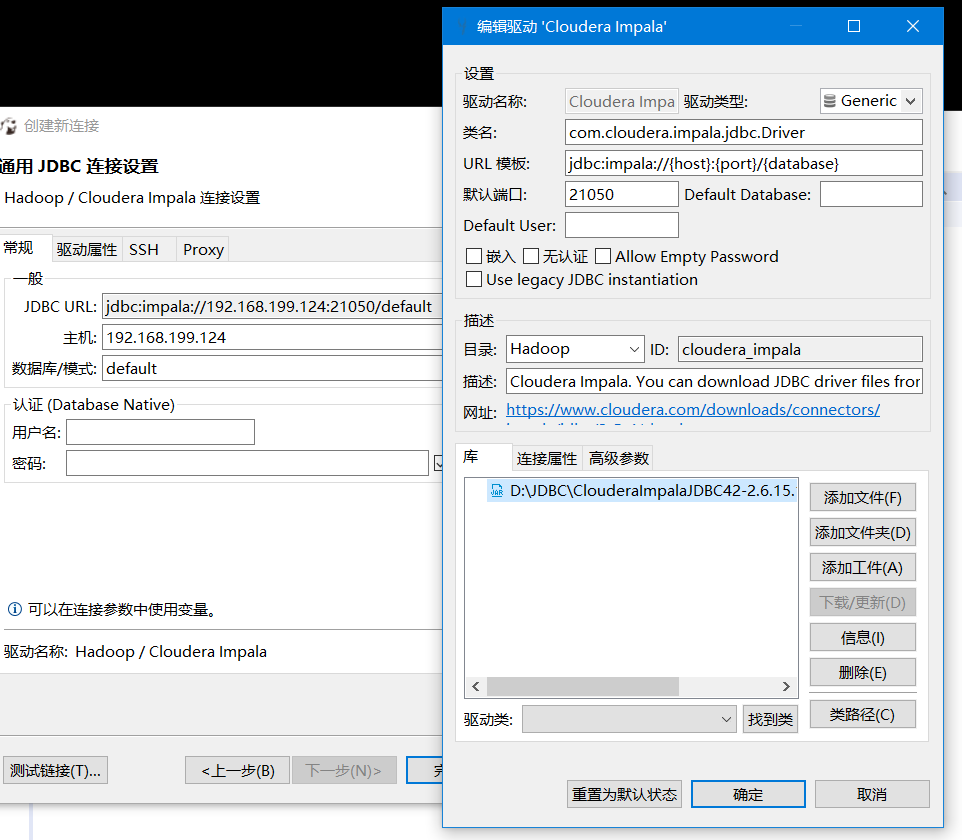Click 重置为默认状态 button

[x=625, y=794]
